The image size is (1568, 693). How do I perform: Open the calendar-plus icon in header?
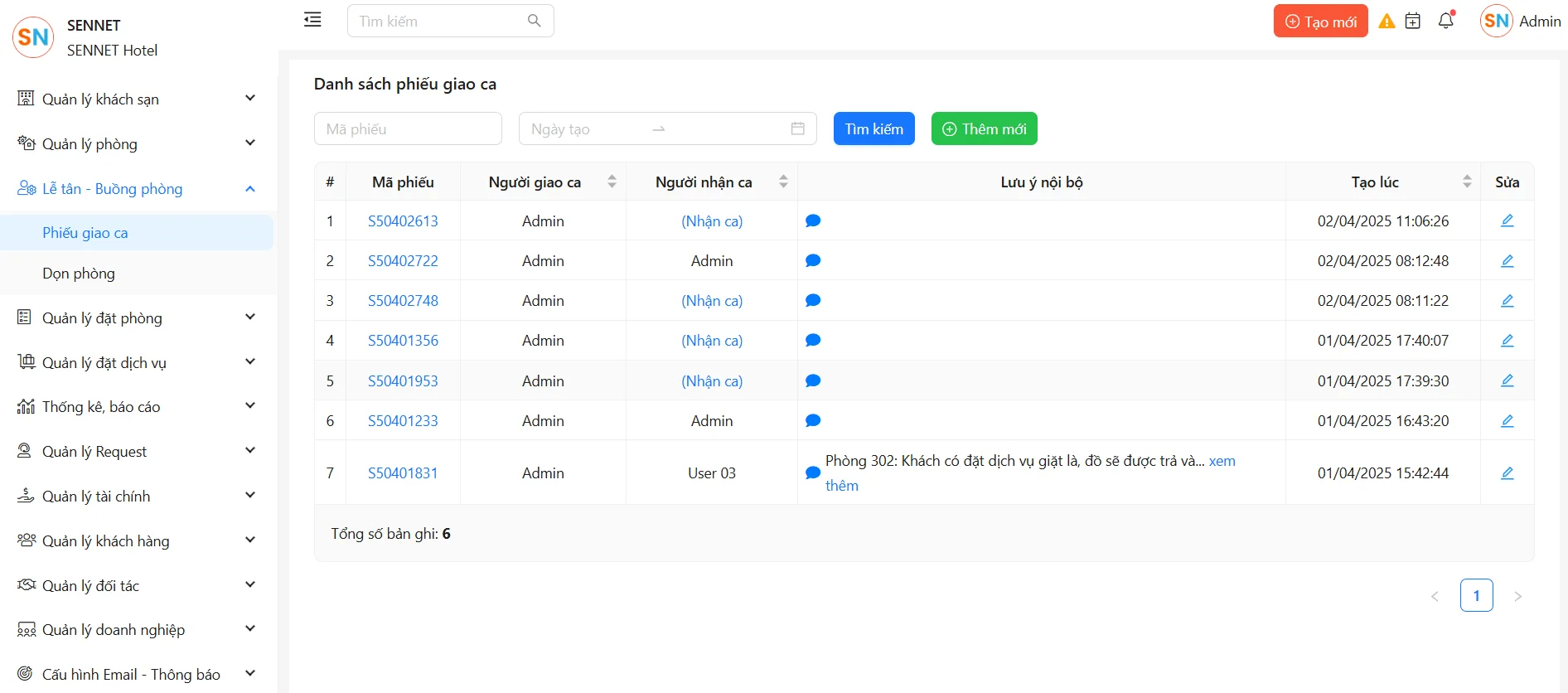(1413, 22)
